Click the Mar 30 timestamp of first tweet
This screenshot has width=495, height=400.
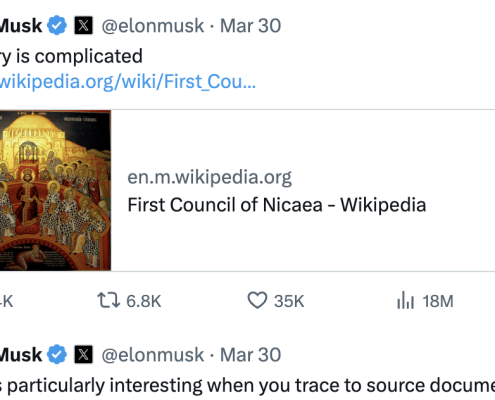(250, 26)
